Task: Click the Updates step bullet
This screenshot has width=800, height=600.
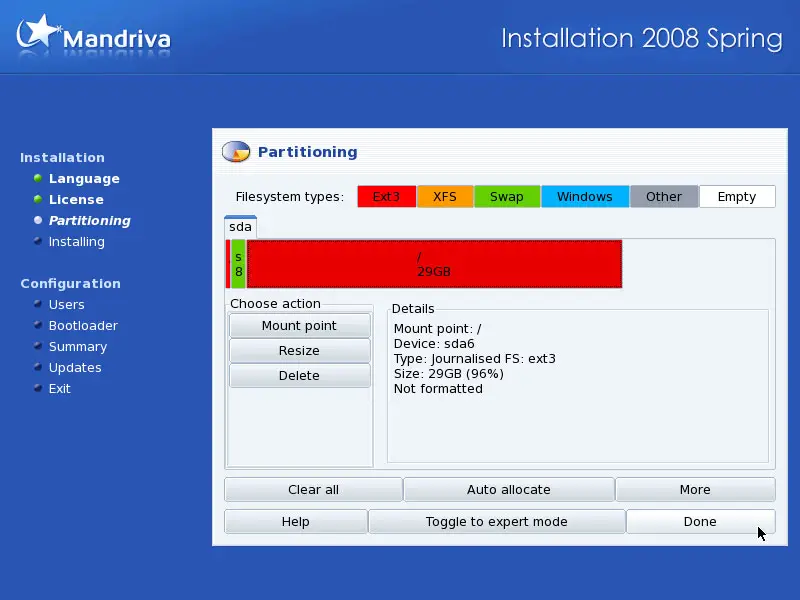Action: point(38,367)
